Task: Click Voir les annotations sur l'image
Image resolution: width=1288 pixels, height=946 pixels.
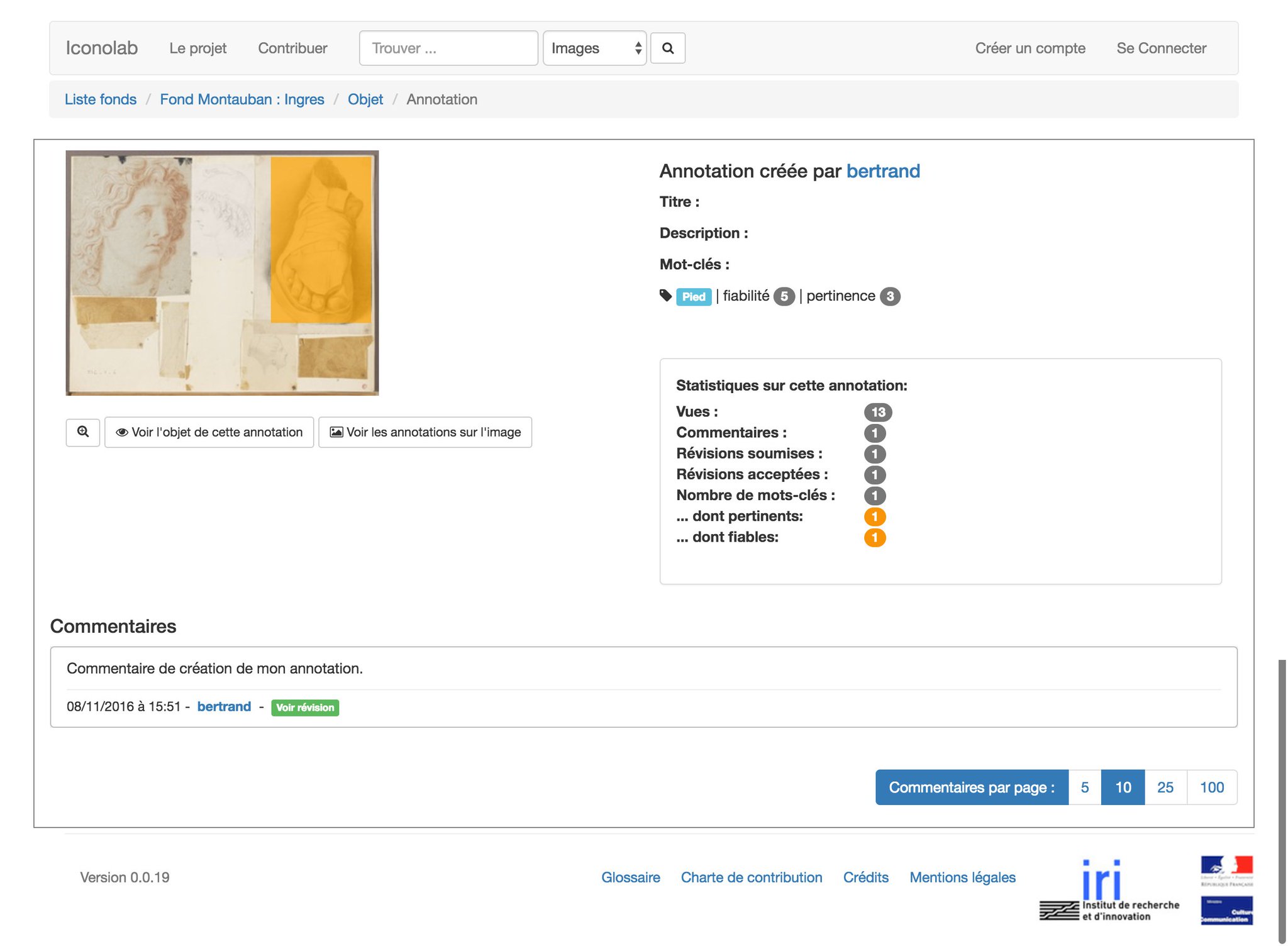Action: click(x=425, y=432)
